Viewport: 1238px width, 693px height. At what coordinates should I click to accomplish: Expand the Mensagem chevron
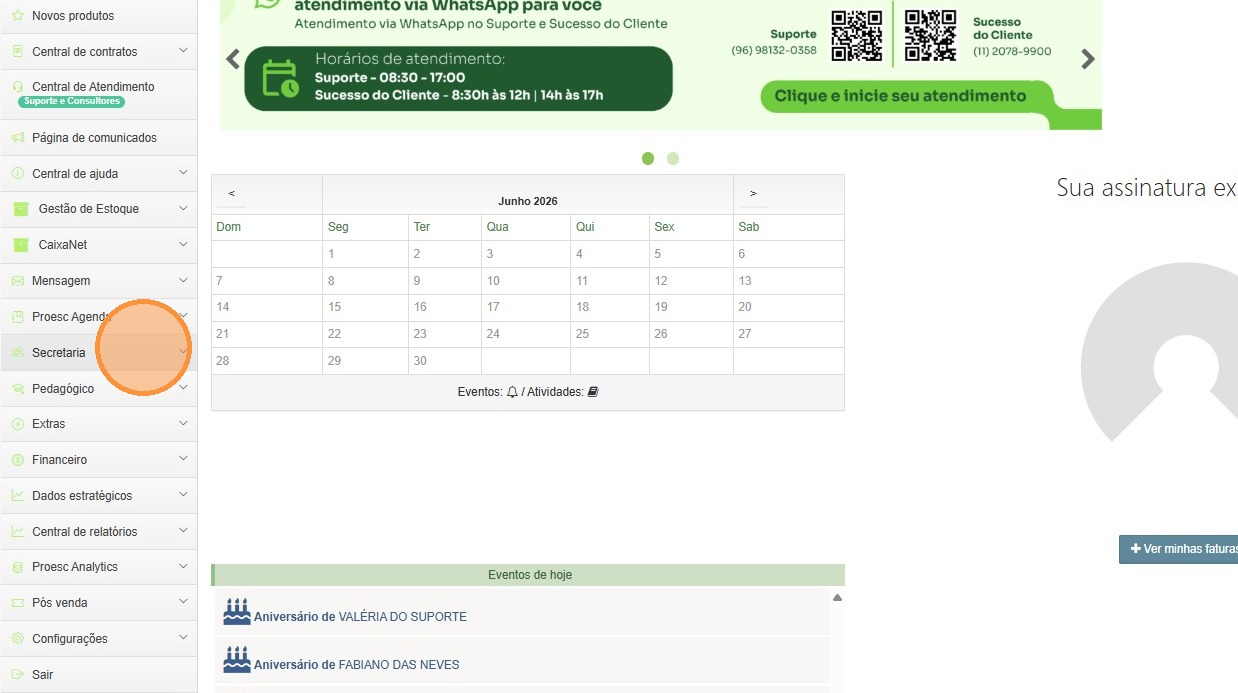click(183, 280)
